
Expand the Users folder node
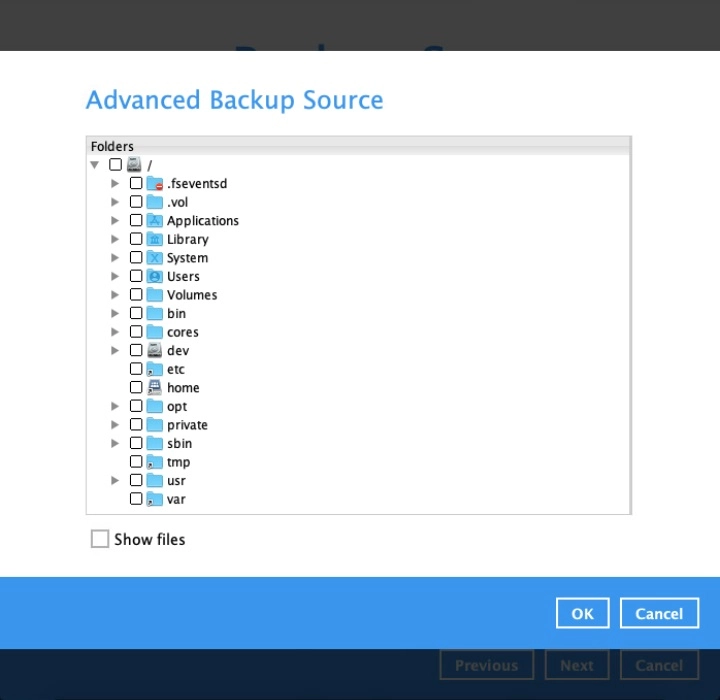click(115, 276)
